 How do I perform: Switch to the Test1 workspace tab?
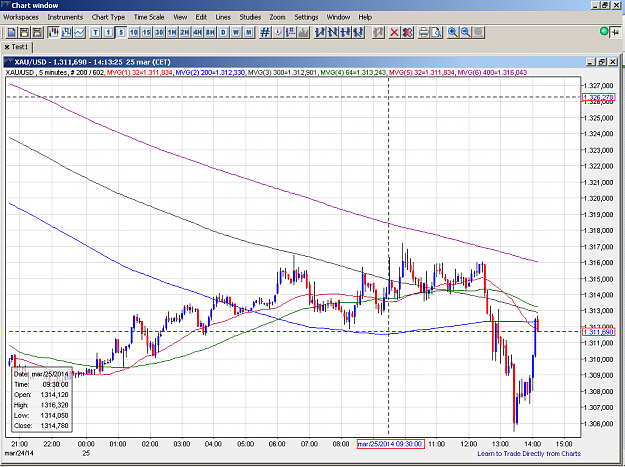(x=17, y=47)
